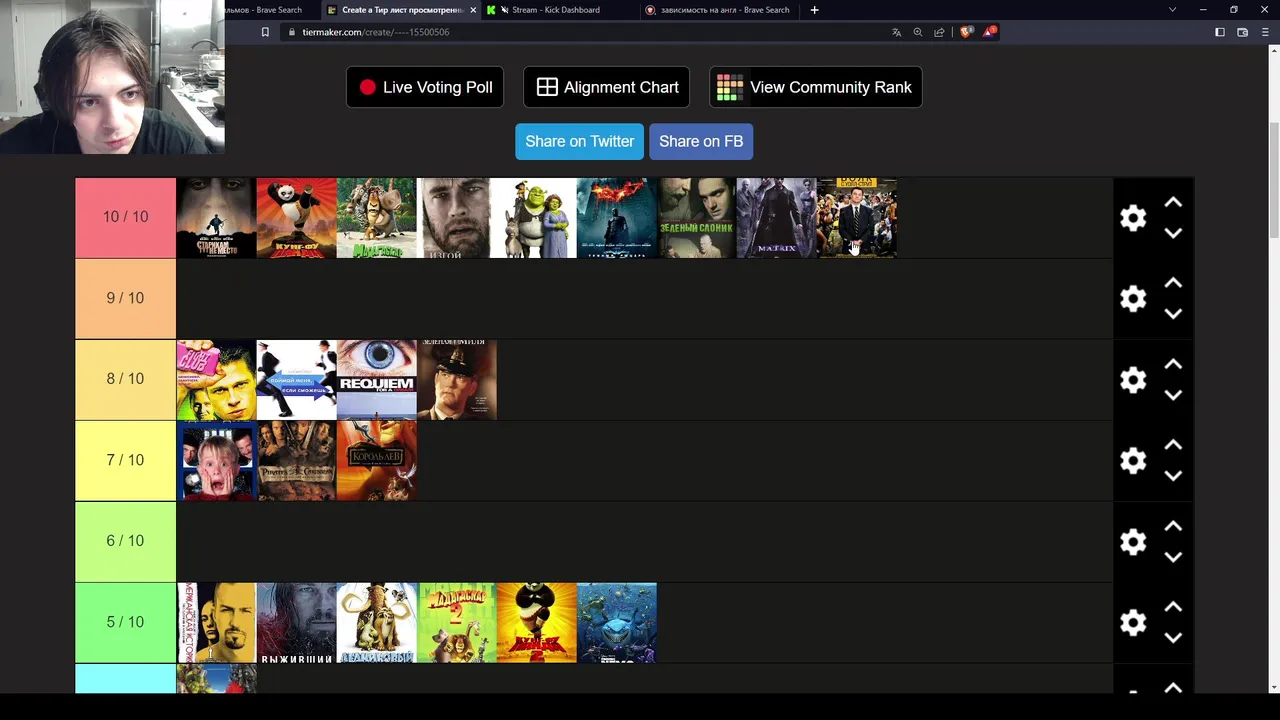Move 9 / 10 tier row up

(1173, 284)
